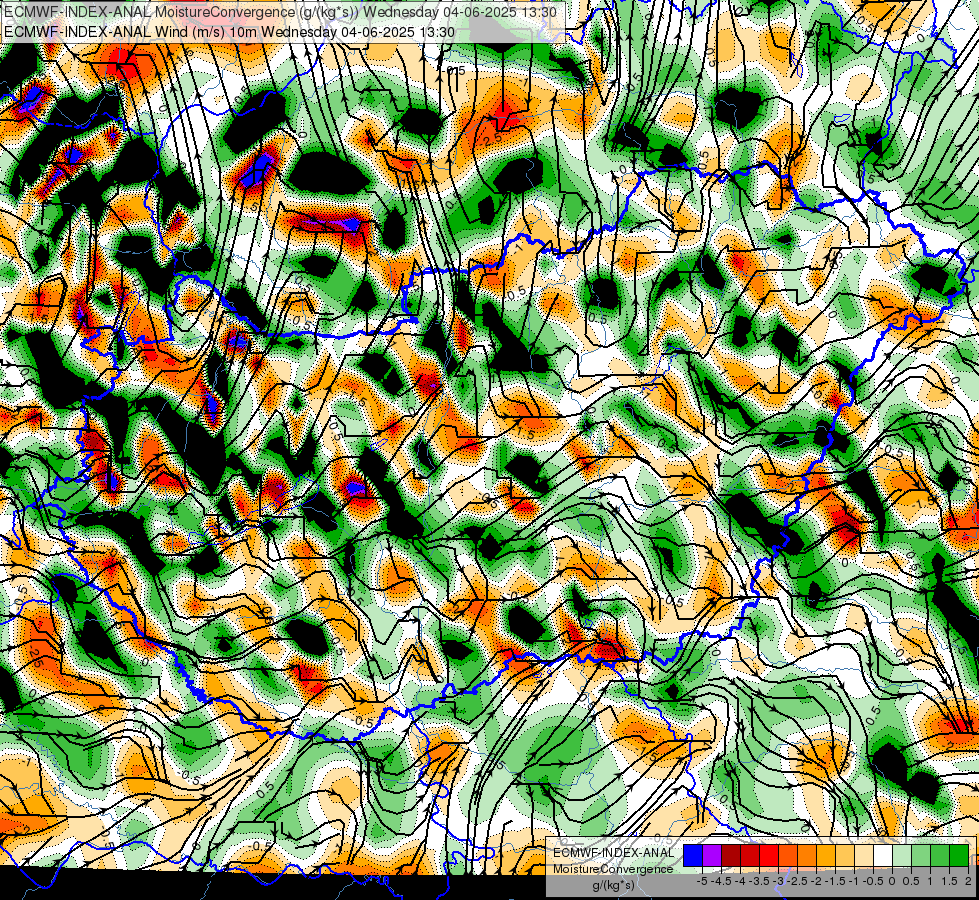Click the '1.5' legend tick label
Viewport: 979px width, 900px height.
(x=950, y=881)
